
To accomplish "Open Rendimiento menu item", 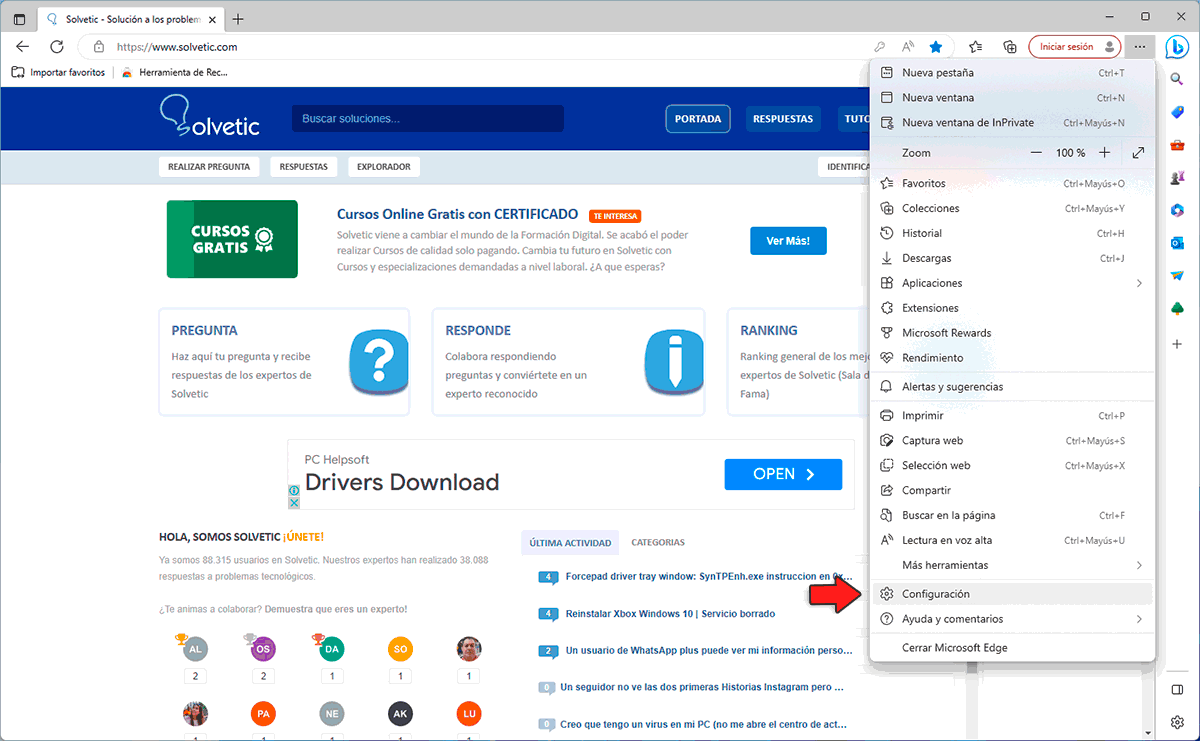I will [1012, 358].
